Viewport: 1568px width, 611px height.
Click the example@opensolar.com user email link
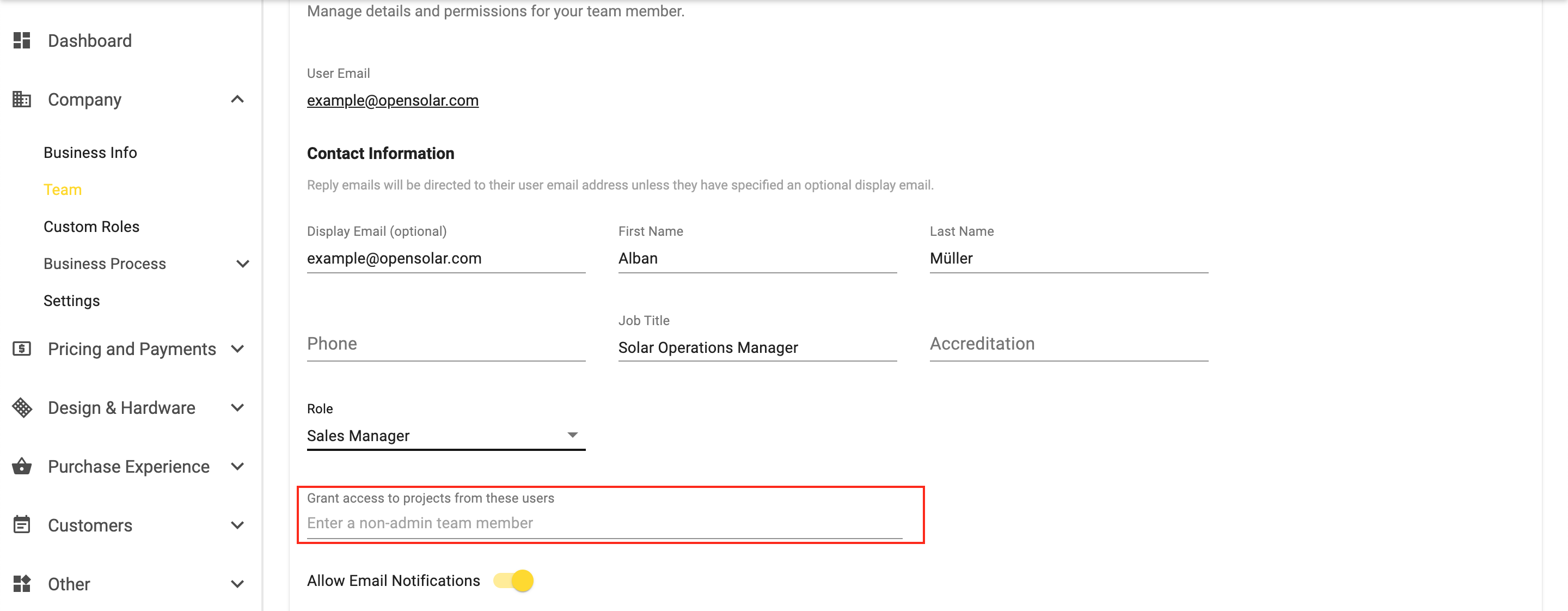pyautogui.click(x=393, y=100)
